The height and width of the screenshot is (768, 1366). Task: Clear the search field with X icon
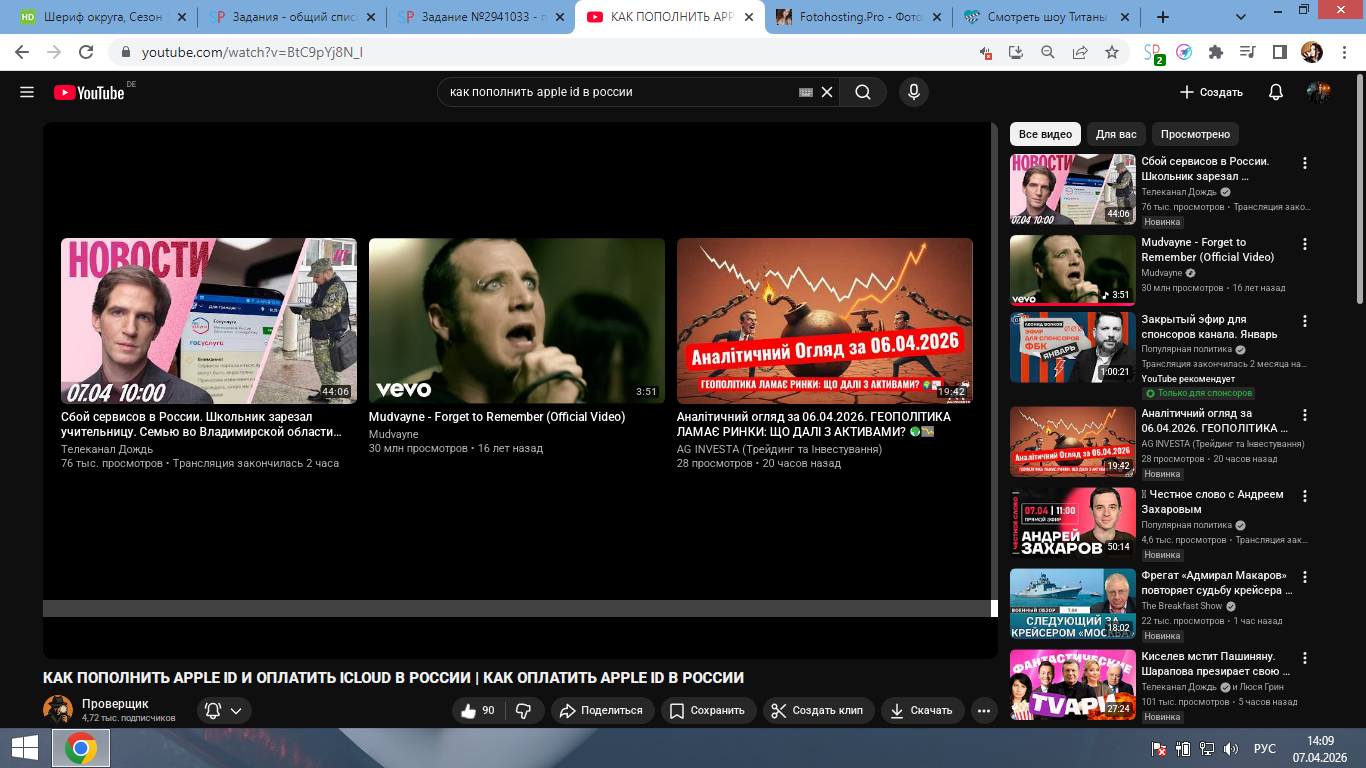click(x=827, y=92)
